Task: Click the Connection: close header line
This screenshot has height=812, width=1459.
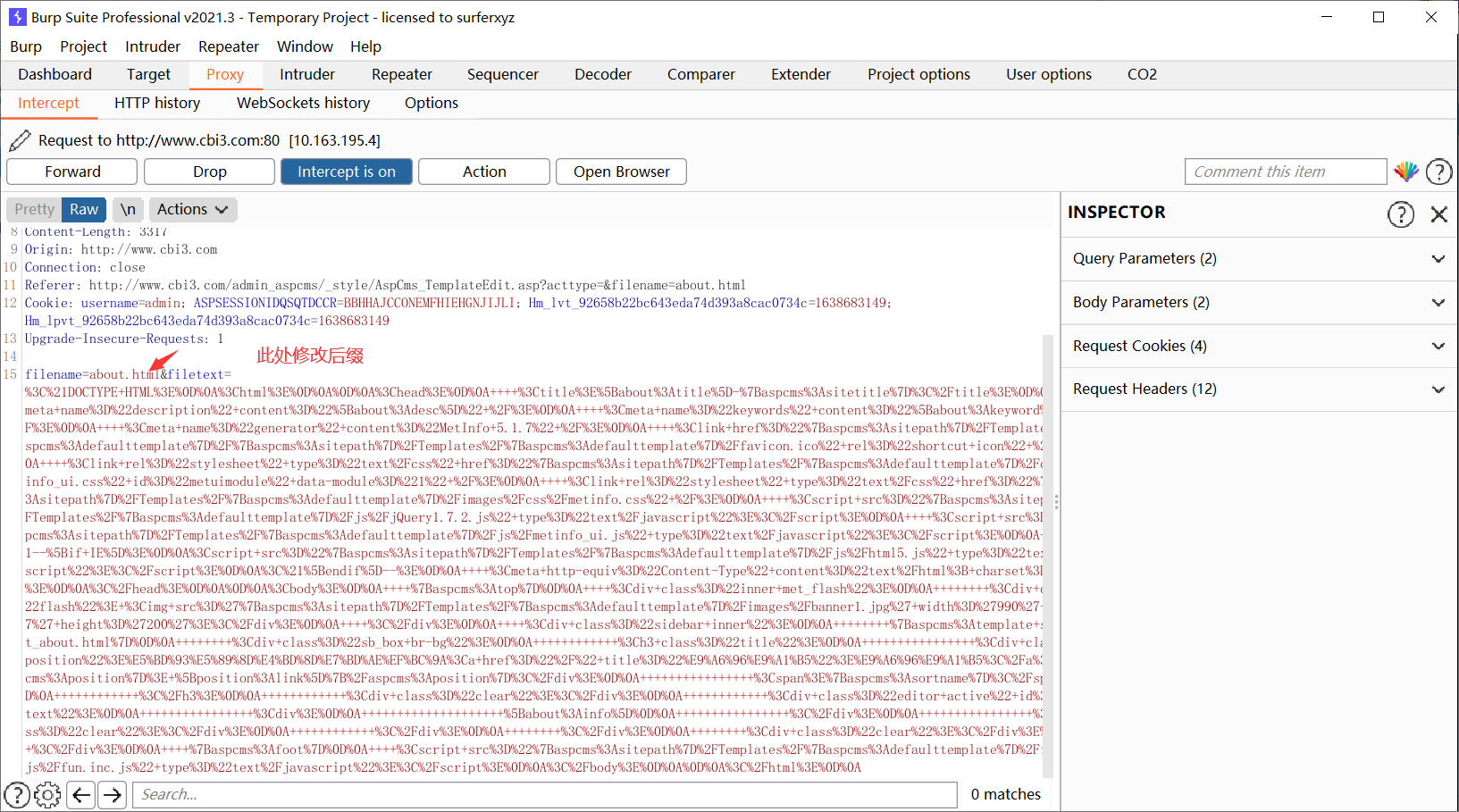Action: (x=85, y=267)
